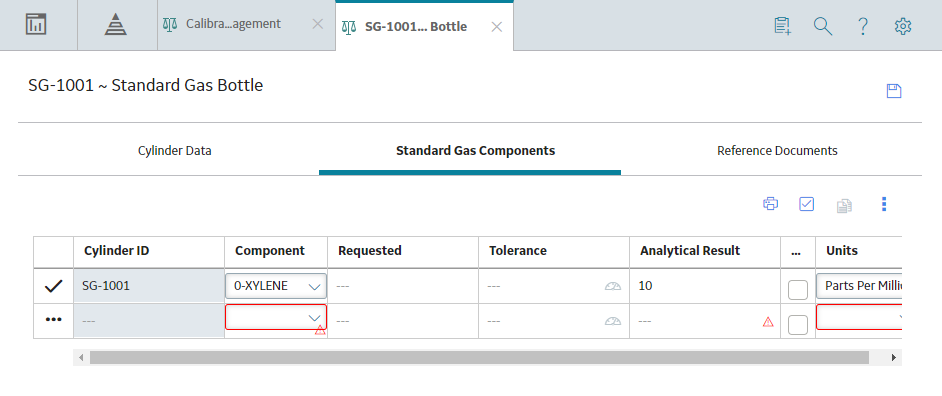Open the three-dot more options menu
Viewport: 942px width, 396px height.
[x=884, y=204]
